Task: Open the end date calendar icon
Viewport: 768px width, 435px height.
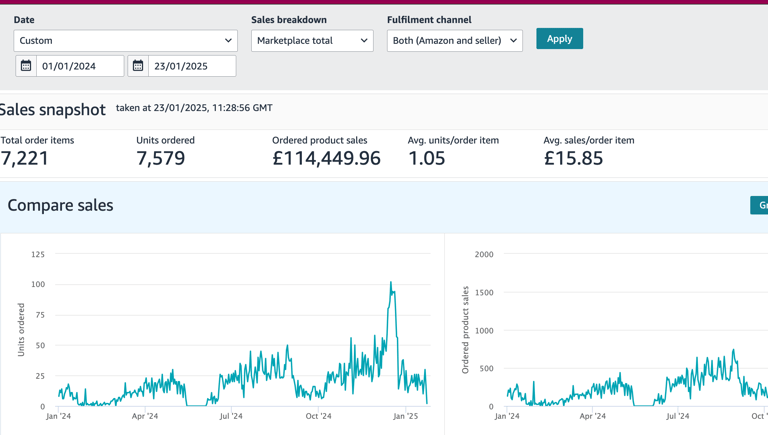Action: point(138,66)
